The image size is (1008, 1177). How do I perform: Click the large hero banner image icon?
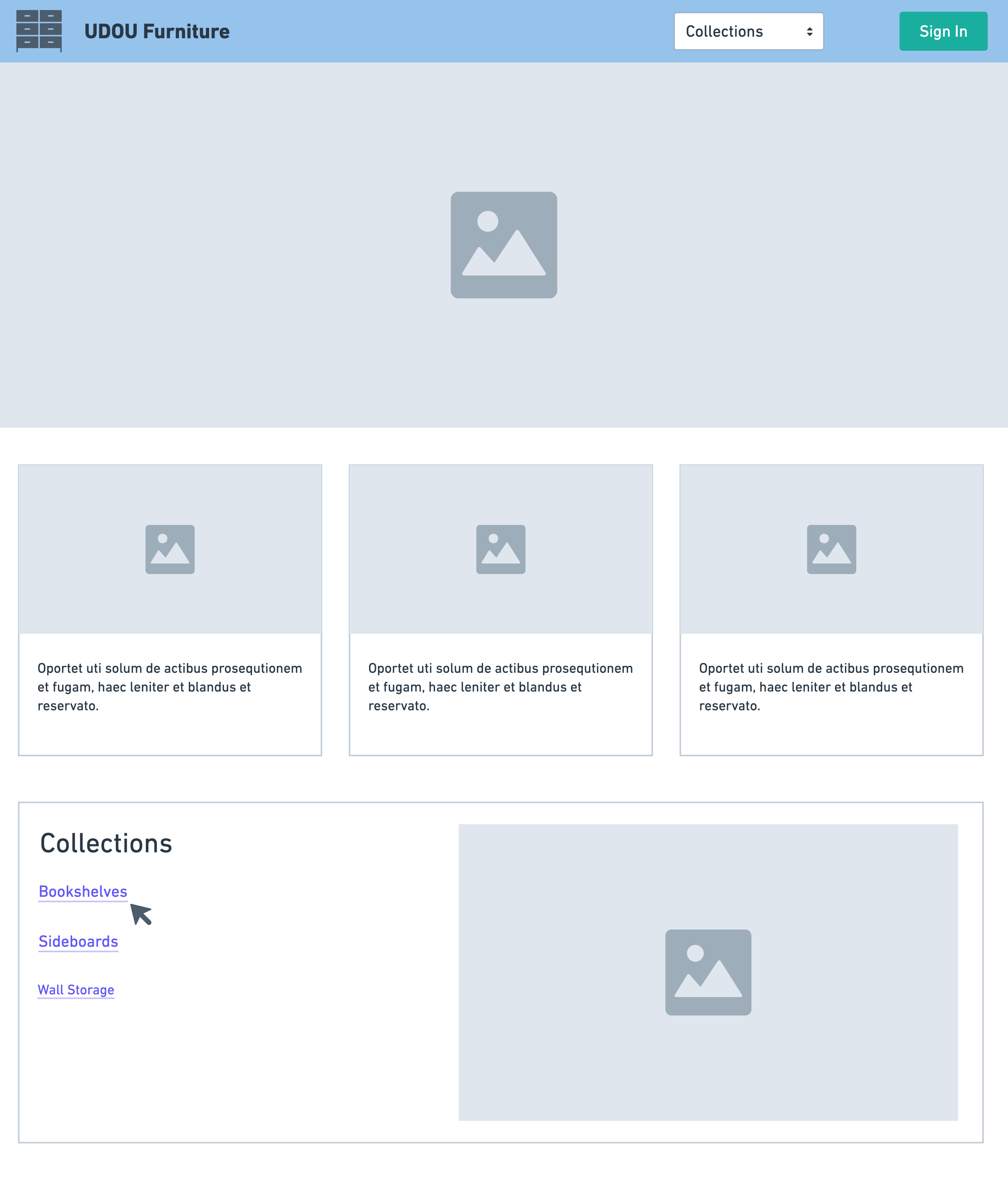[503, 245]
